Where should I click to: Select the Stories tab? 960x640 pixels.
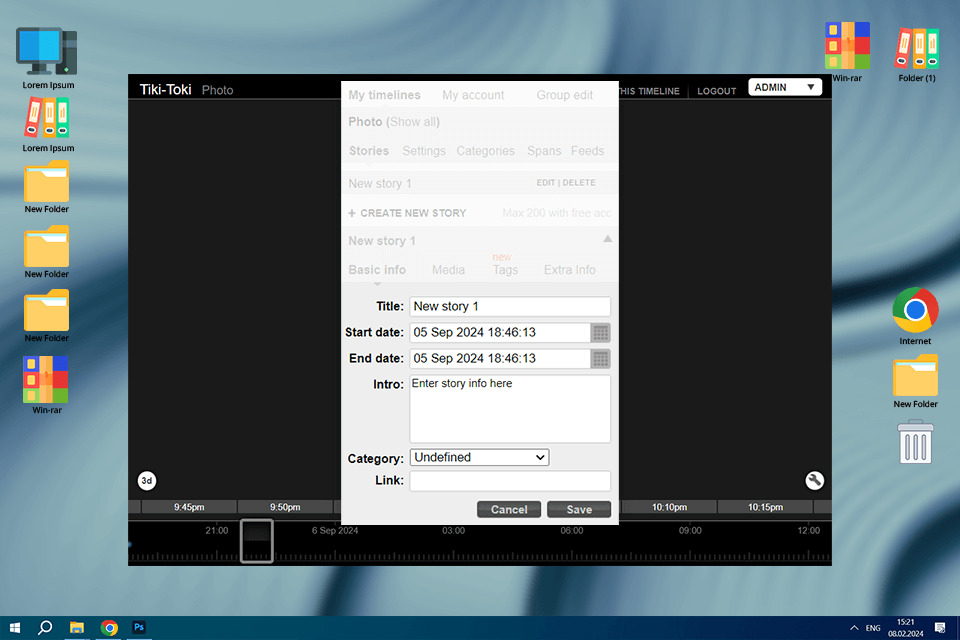(369, 151)
